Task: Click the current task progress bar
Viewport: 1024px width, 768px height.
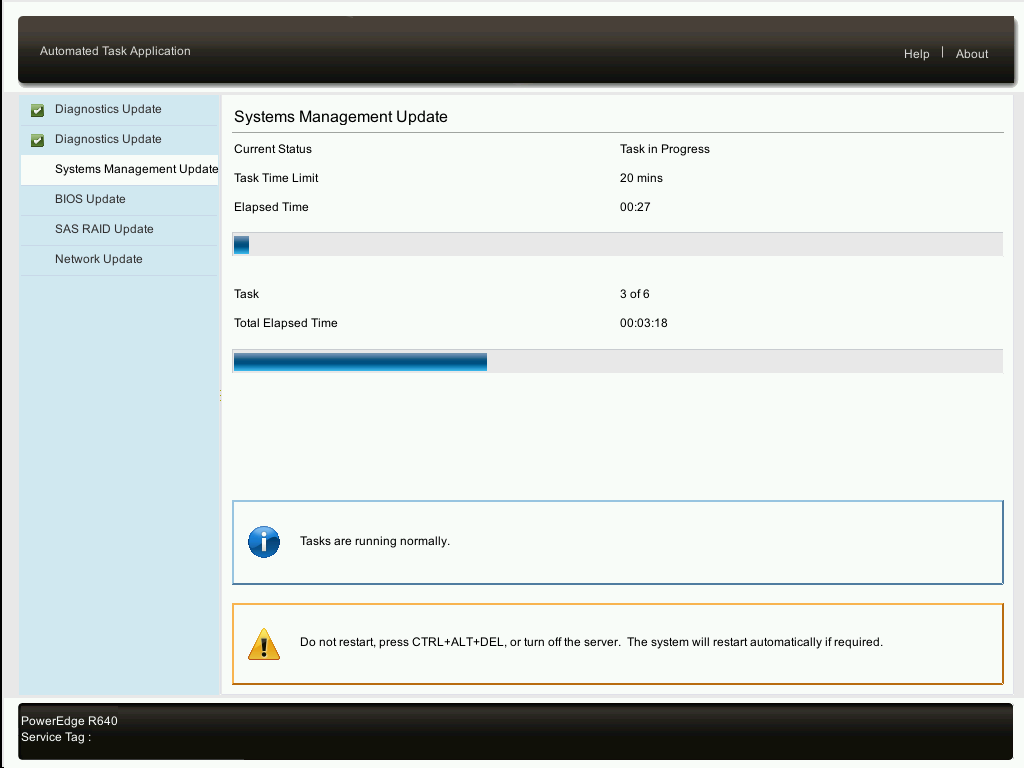Action: point(617,243)
